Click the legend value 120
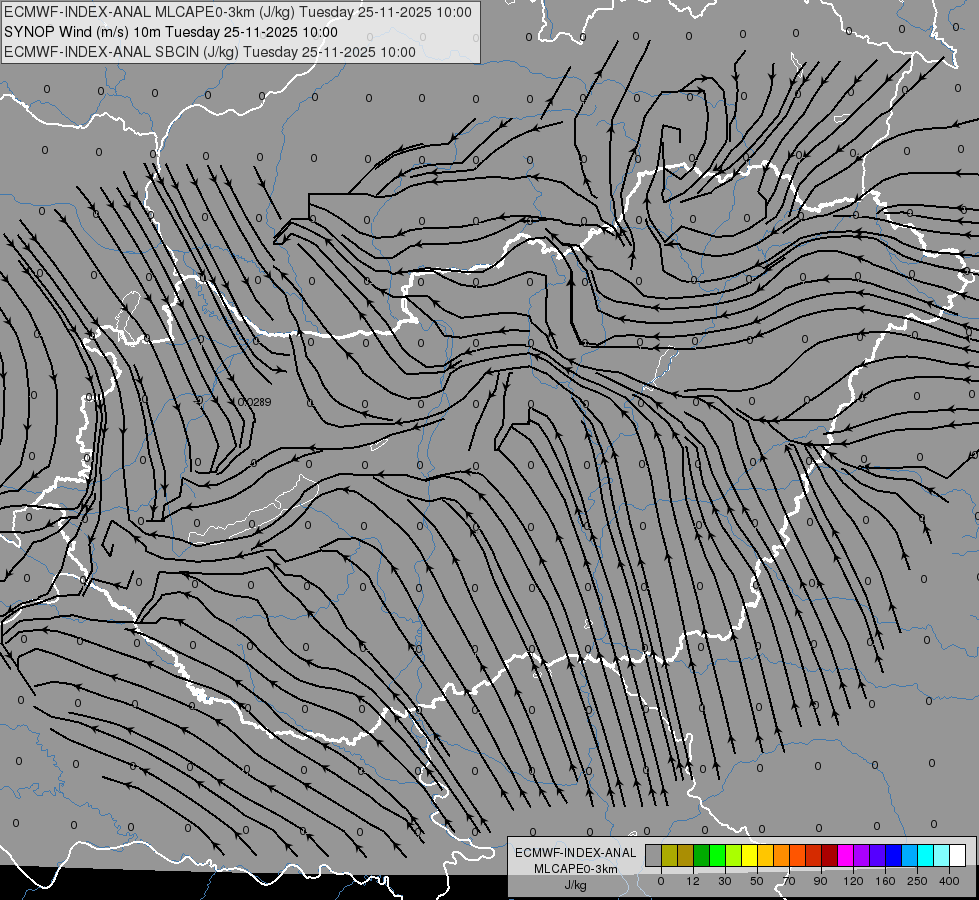The height and width of the screenshot is (900, 979). 853,881
